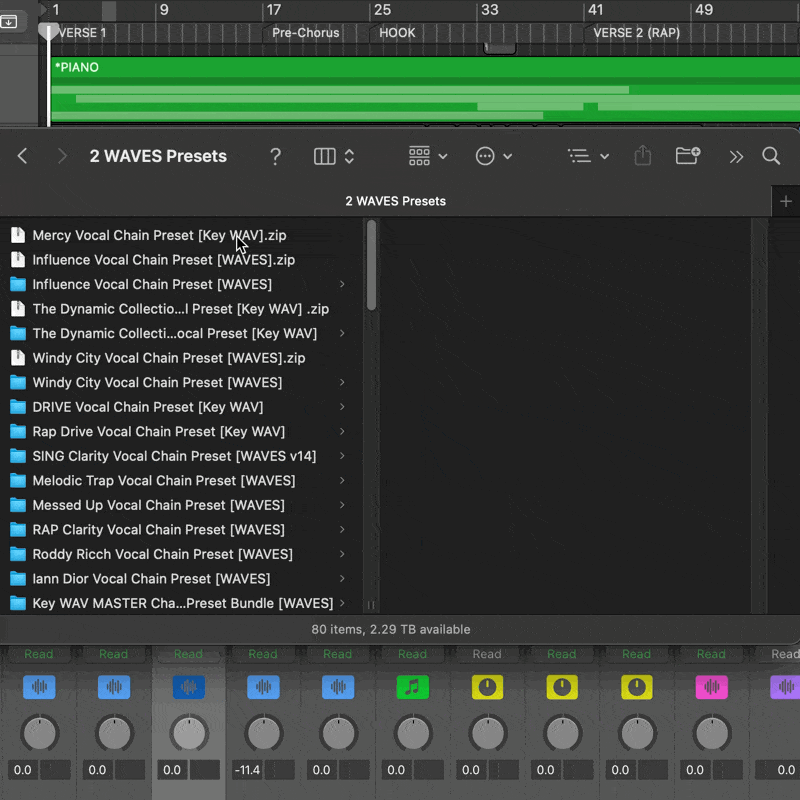800x800 pixels.
Task: Toggle Read automation on the -11.4 channel
Action: pyautogui.click(x=263, y=654)
